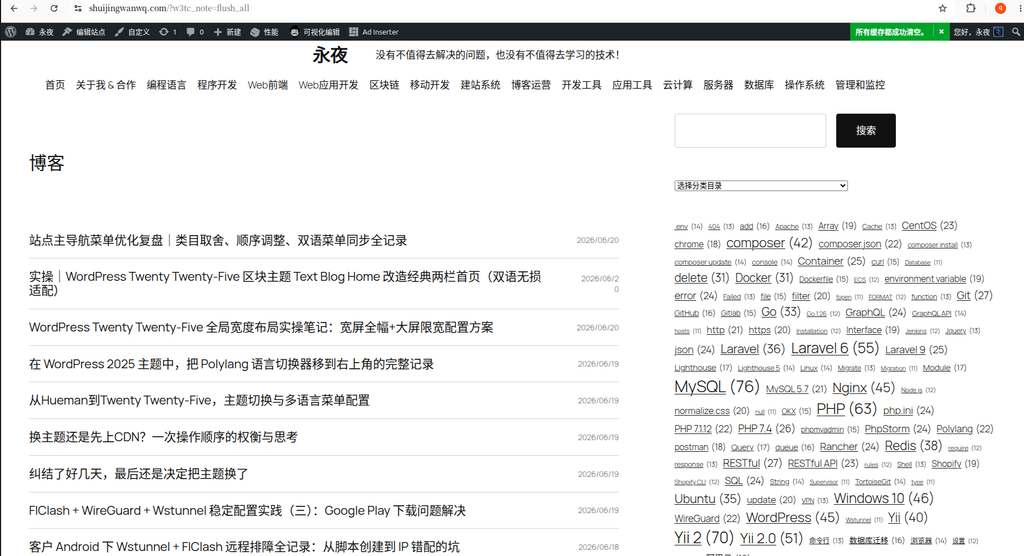Click the Docker tag
1024x556 pixels.
pos(764,278)
